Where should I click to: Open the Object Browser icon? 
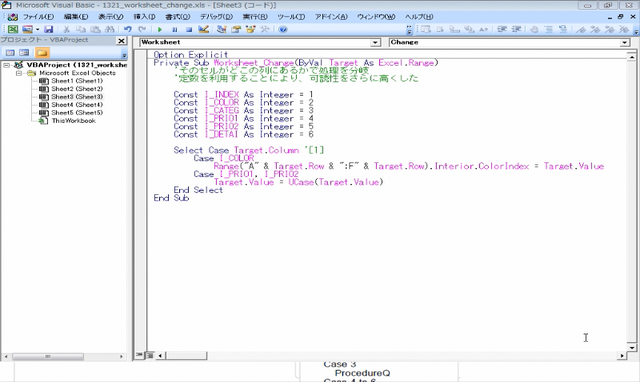250,29
